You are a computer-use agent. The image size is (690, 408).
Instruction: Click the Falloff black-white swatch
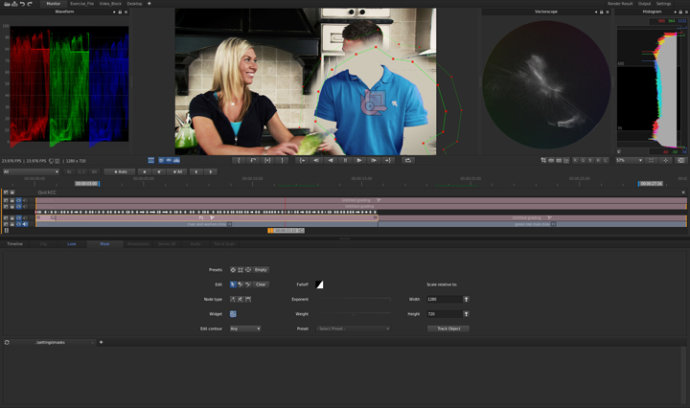click(x=320, y=284)
